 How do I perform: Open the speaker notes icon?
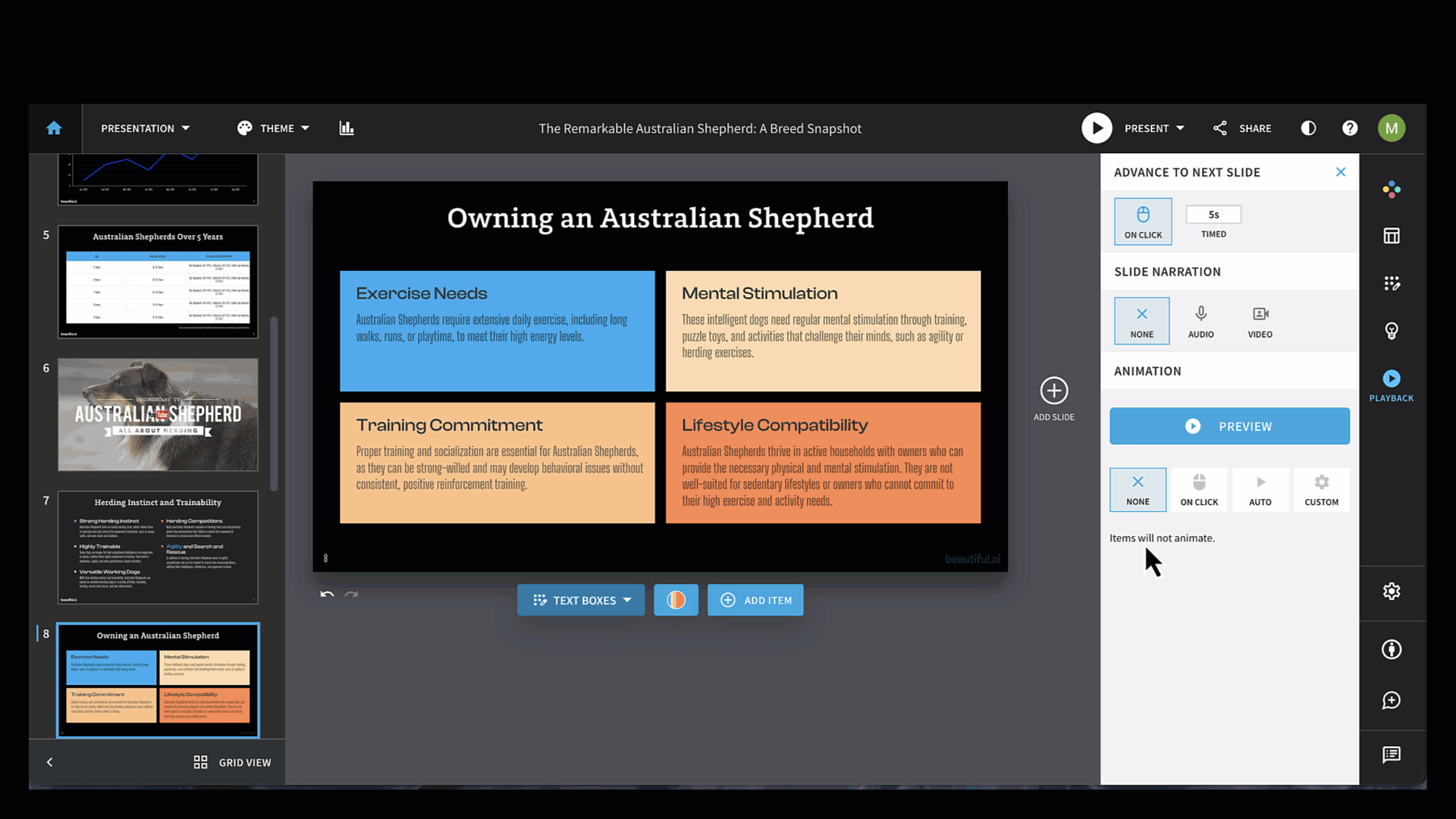[x=1391, y=755]
